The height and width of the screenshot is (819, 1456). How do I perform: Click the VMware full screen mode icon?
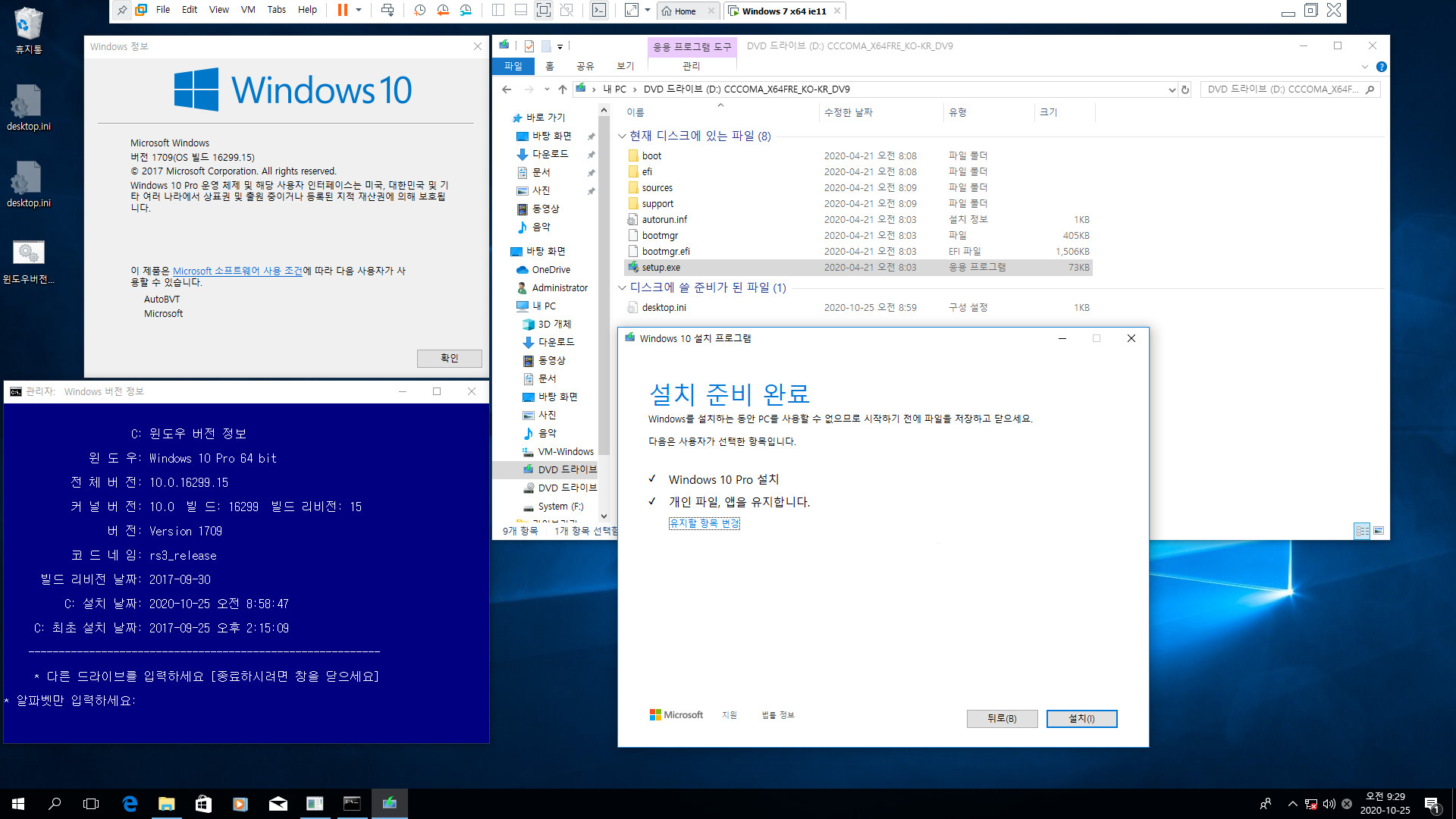click(544, 11)
